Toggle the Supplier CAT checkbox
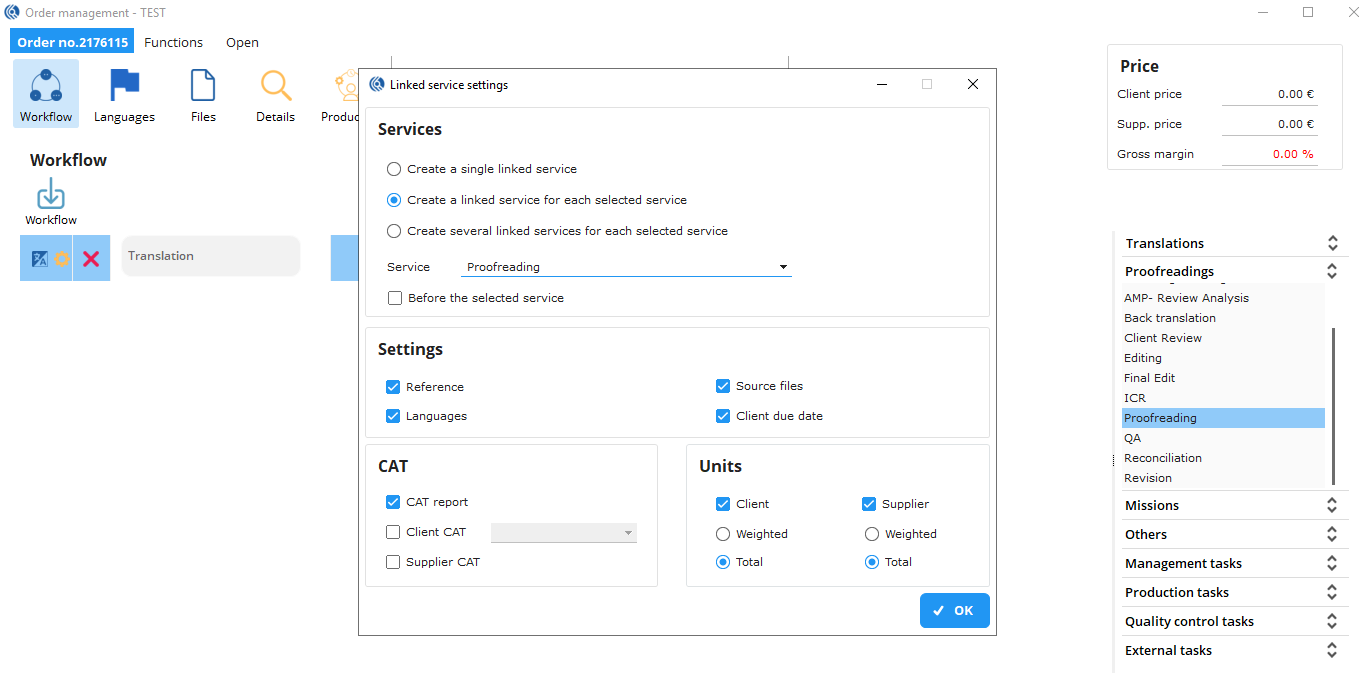 coord(394,562)
